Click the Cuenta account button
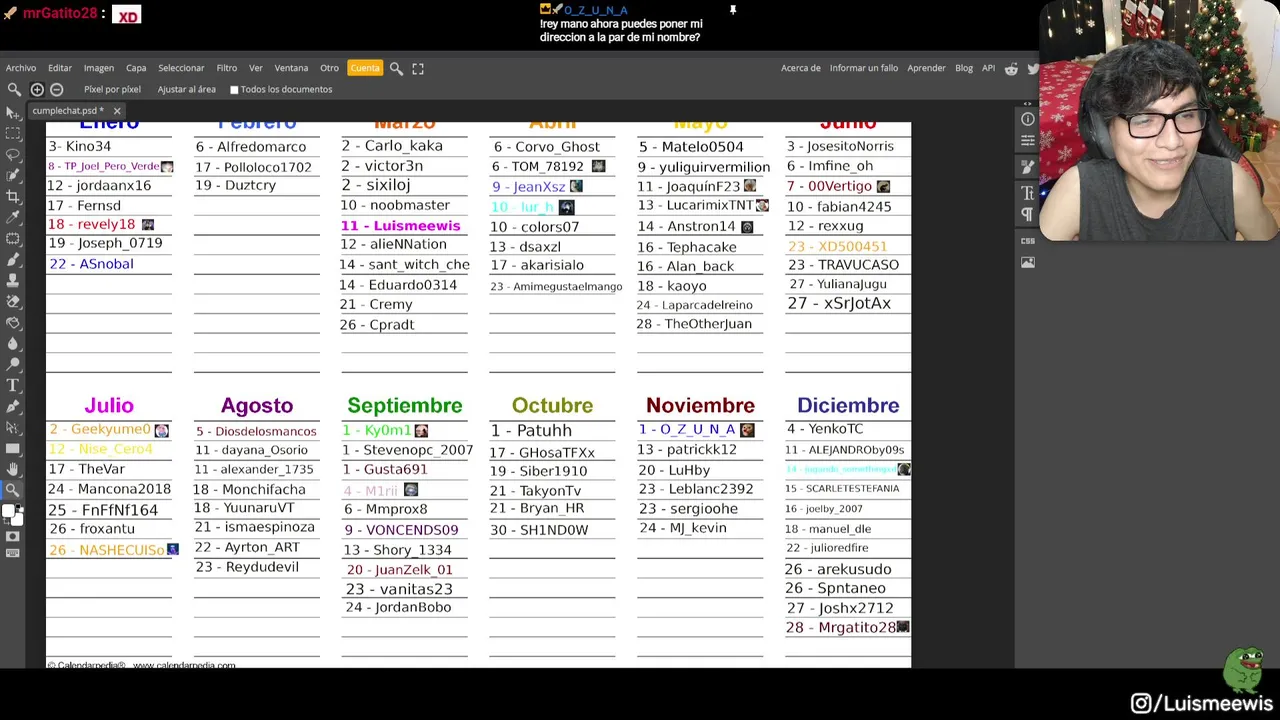1280x720 pixels. [365, 68]
